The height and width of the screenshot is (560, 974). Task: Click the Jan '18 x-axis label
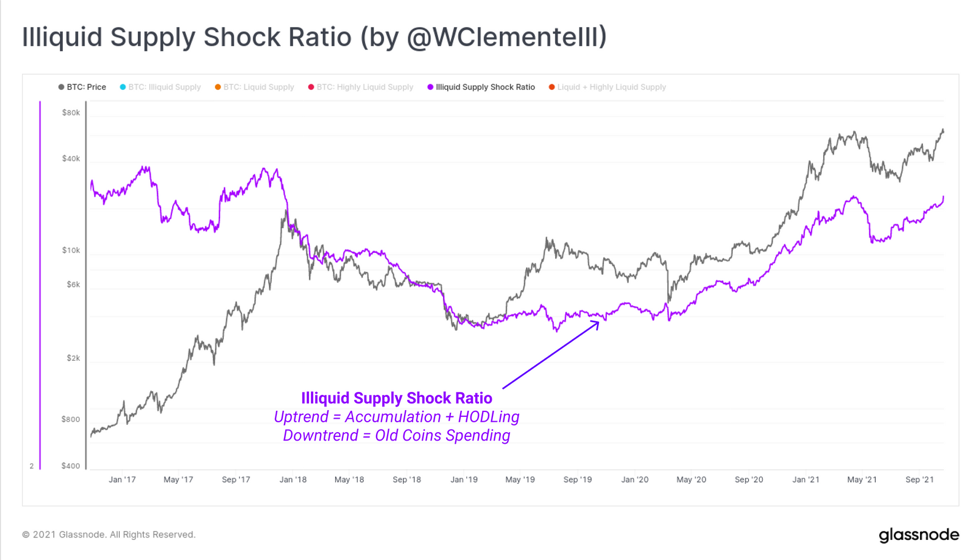click(x=293, y=479)
